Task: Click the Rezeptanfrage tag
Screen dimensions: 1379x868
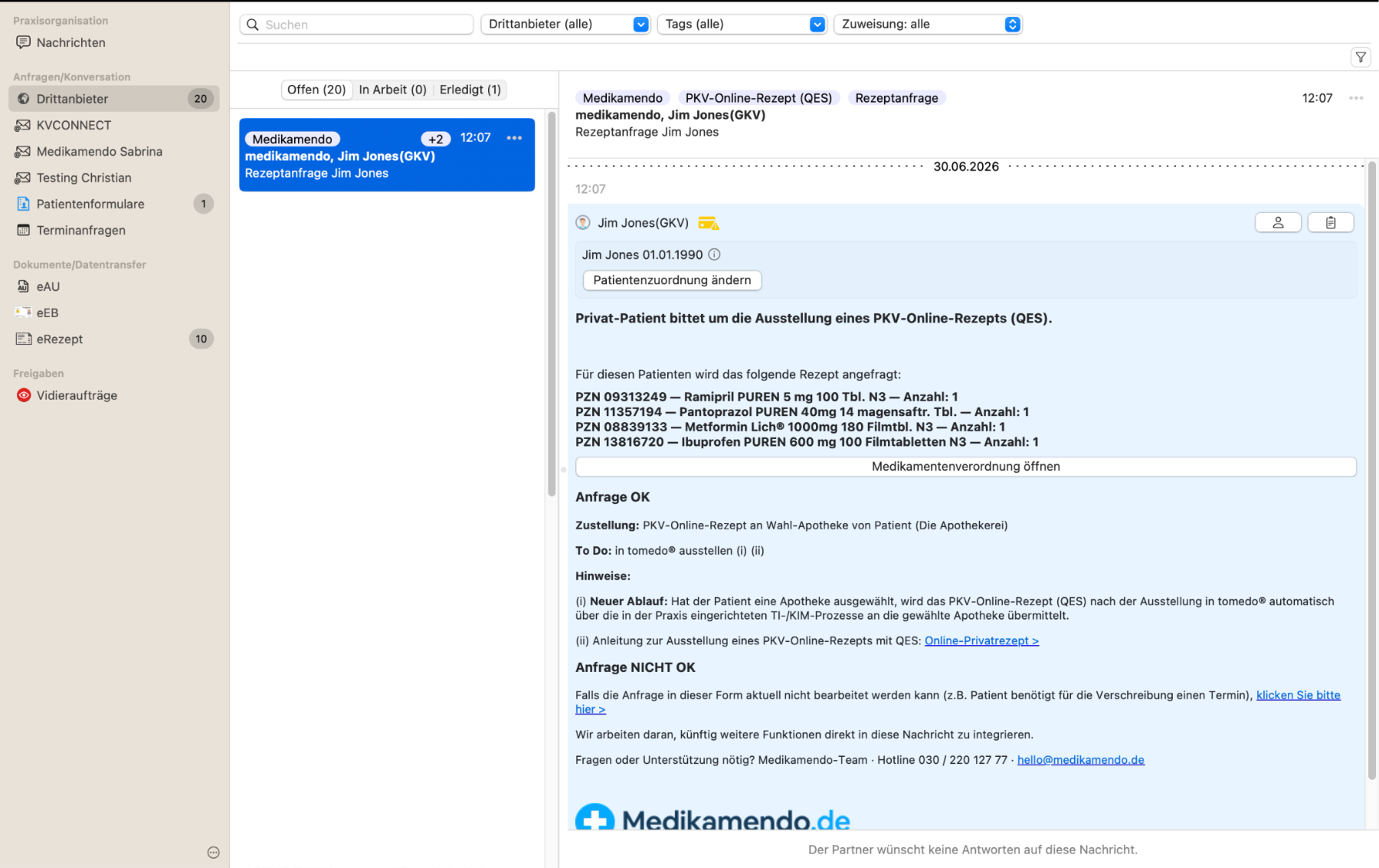Action: click(896, 98)
